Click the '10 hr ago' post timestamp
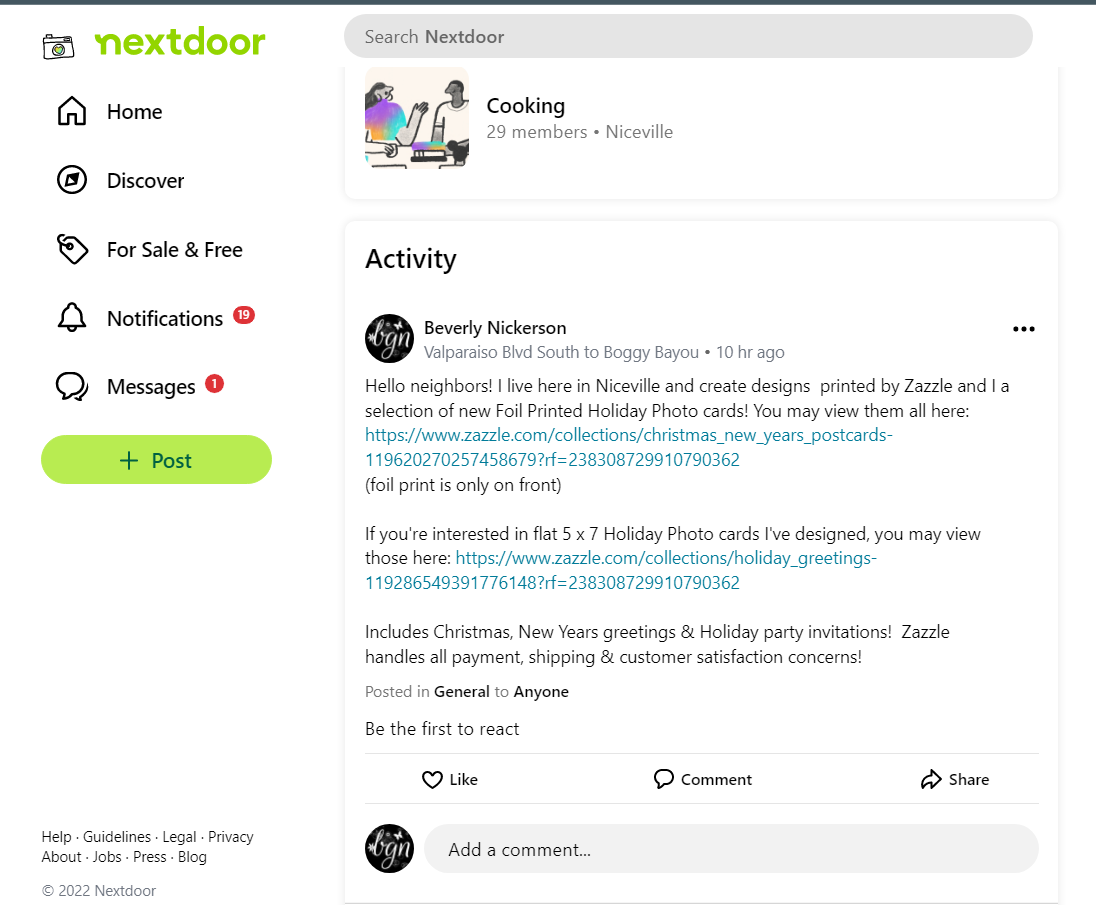 tap(750, 352)
